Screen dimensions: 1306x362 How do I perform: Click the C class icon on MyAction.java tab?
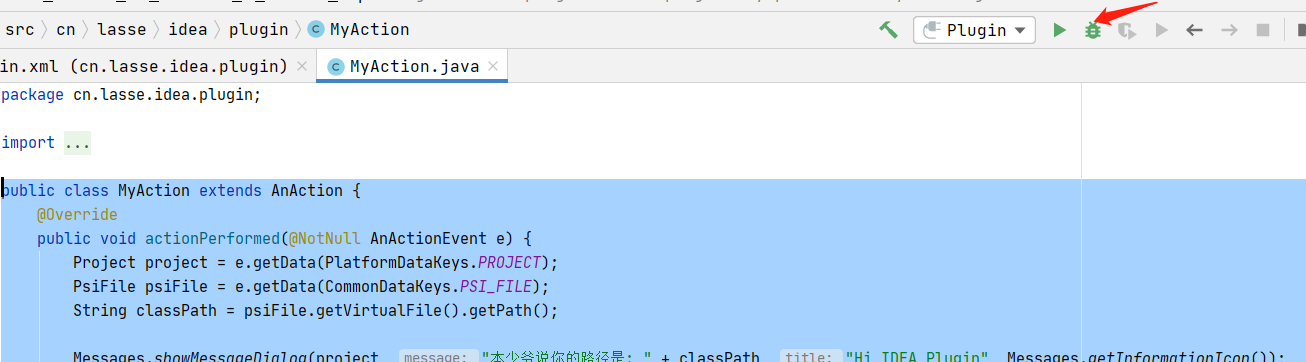coord(336,67)
